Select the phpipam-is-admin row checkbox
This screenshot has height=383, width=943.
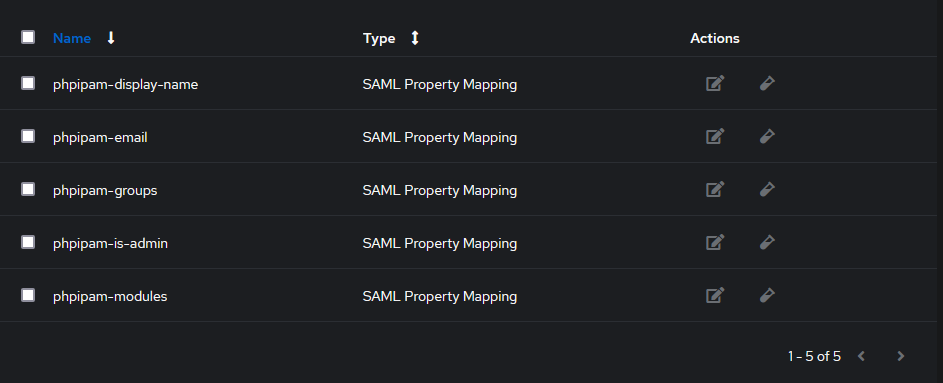[x=28, y=242]
